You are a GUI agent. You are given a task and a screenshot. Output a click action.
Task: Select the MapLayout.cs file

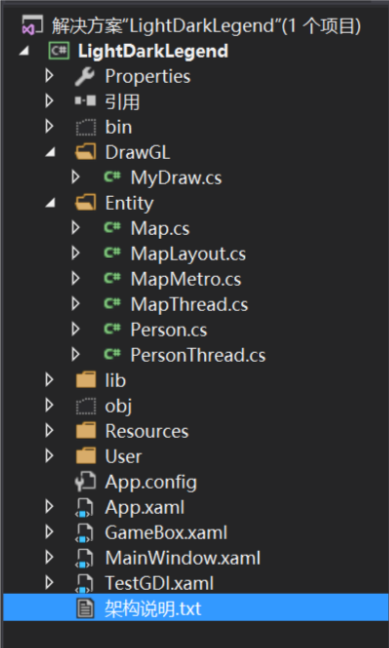[188, 254]
